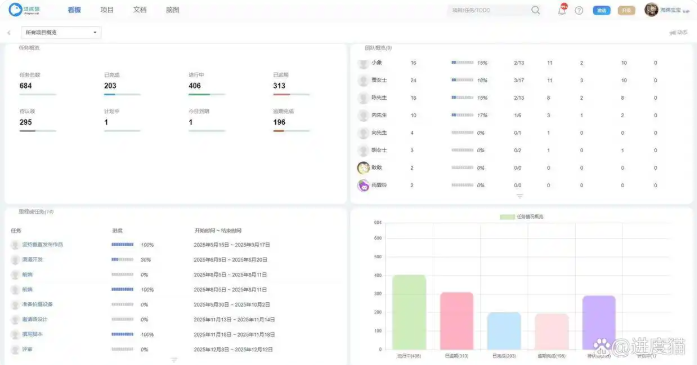Viewport: 697px width, 365px height.
Task: Switch to the 文档 tab
Action: (x=140, y=10)
